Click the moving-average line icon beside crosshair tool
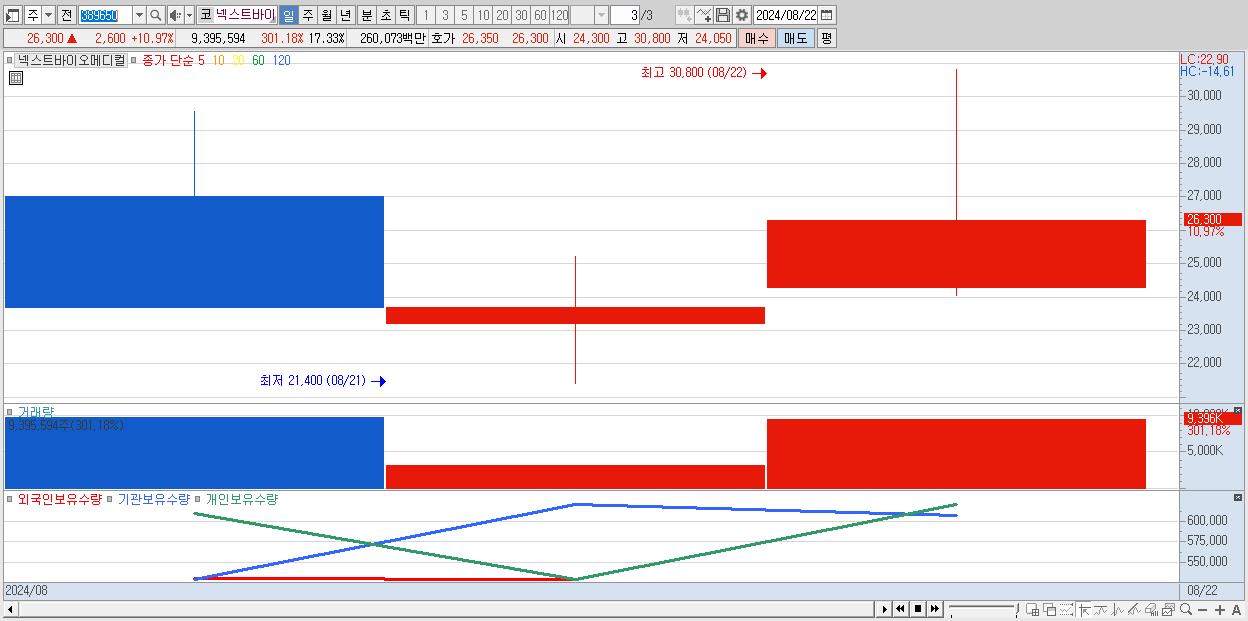The height and width of the screenshot is (621, 1248). point(1101,609)
